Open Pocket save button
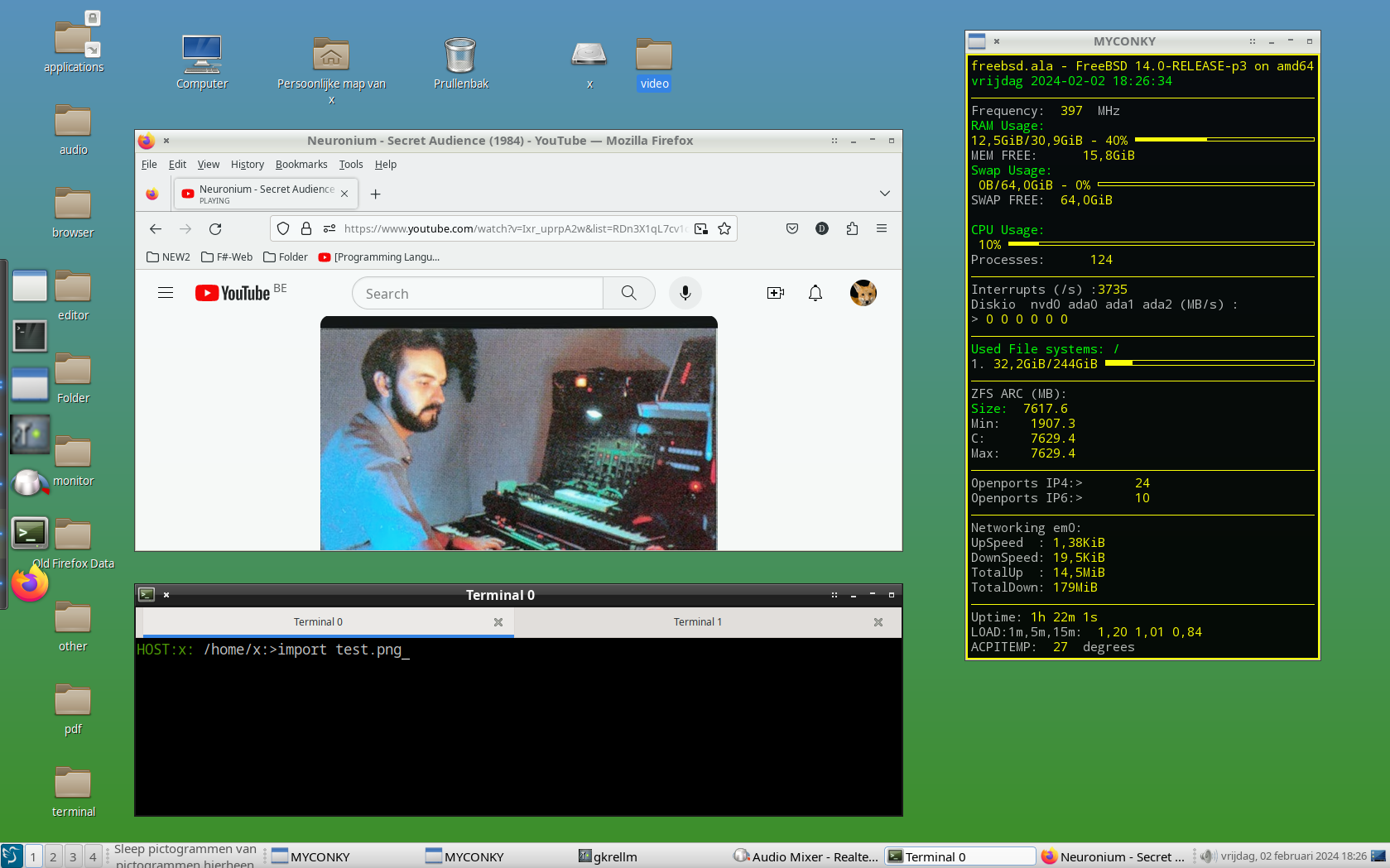This screenshot has height=868, width=1390. (x=792, y=228)
